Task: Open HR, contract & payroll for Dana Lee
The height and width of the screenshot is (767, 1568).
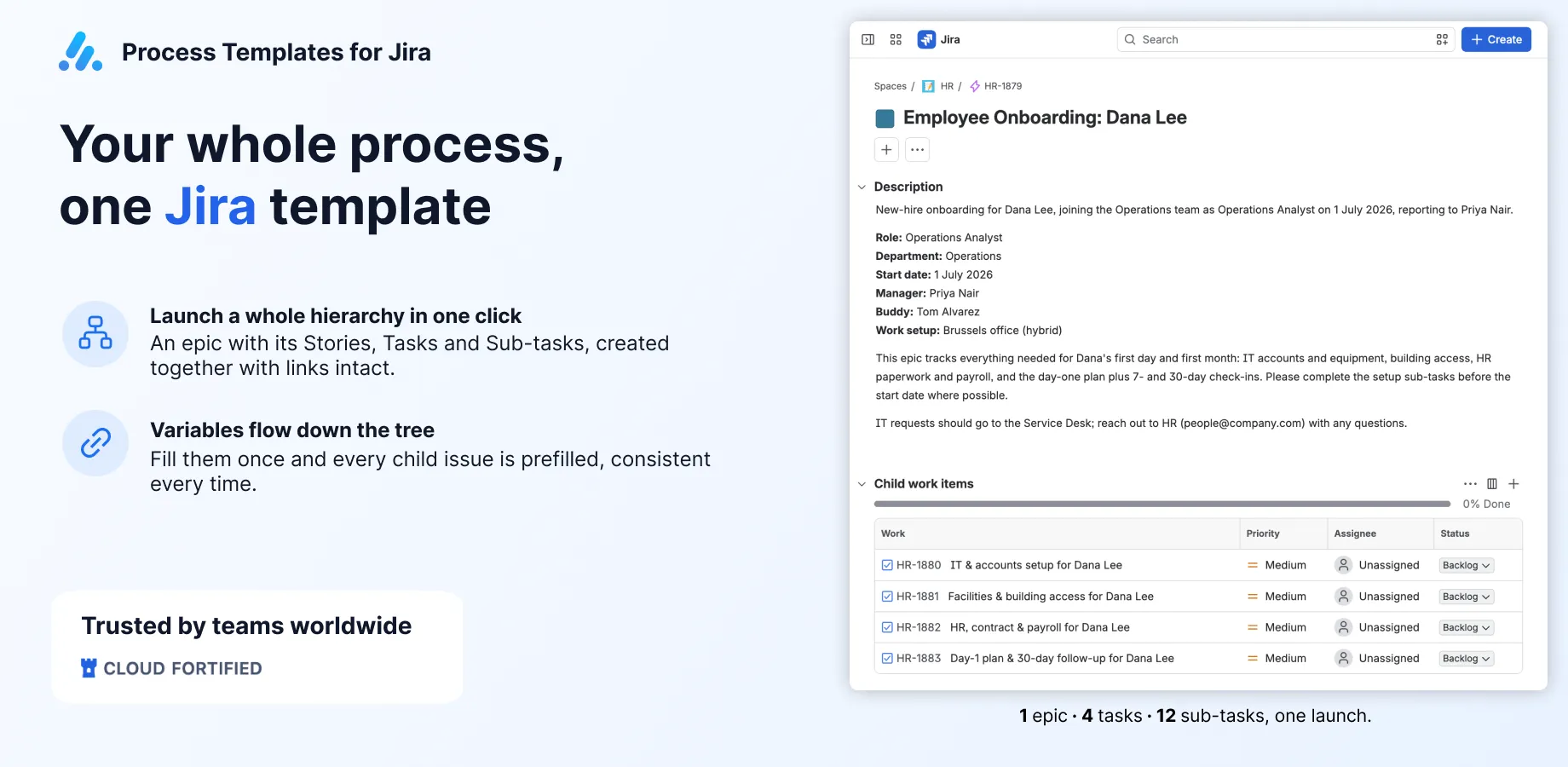Action: tap(1040, 627)
